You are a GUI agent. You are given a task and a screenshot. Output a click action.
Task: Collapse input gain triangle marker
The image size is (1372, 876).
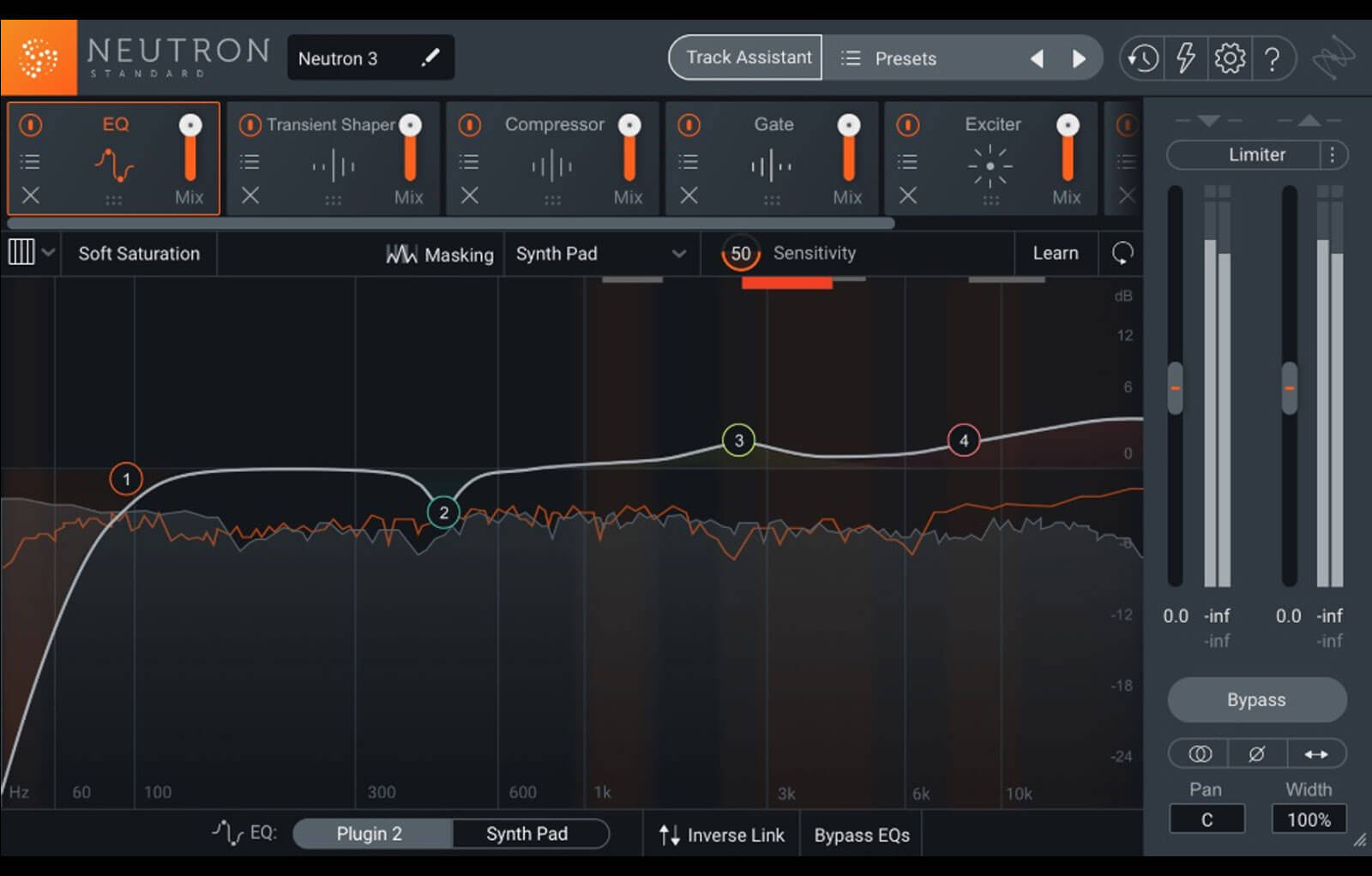point(1208,121)
